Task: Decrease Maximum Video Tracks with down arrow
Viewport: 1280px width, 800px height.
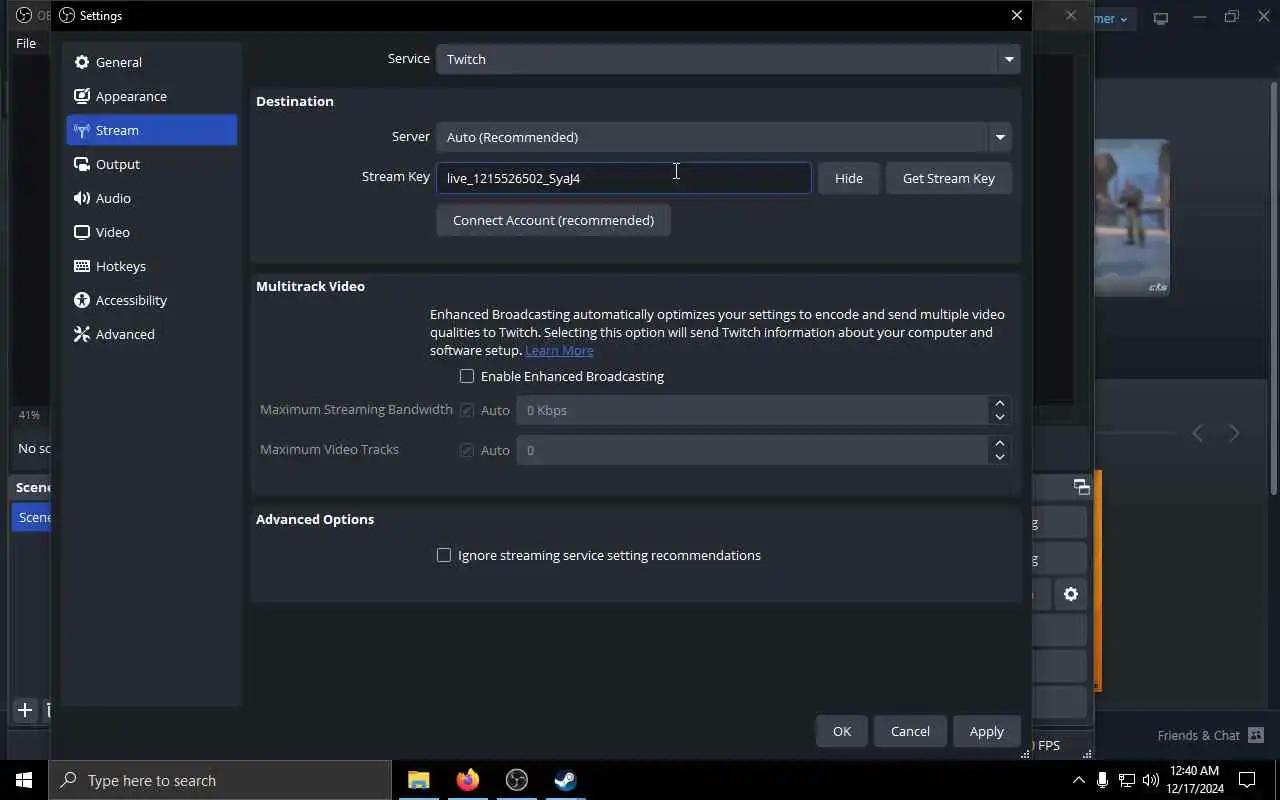Action: pos(999,457)
